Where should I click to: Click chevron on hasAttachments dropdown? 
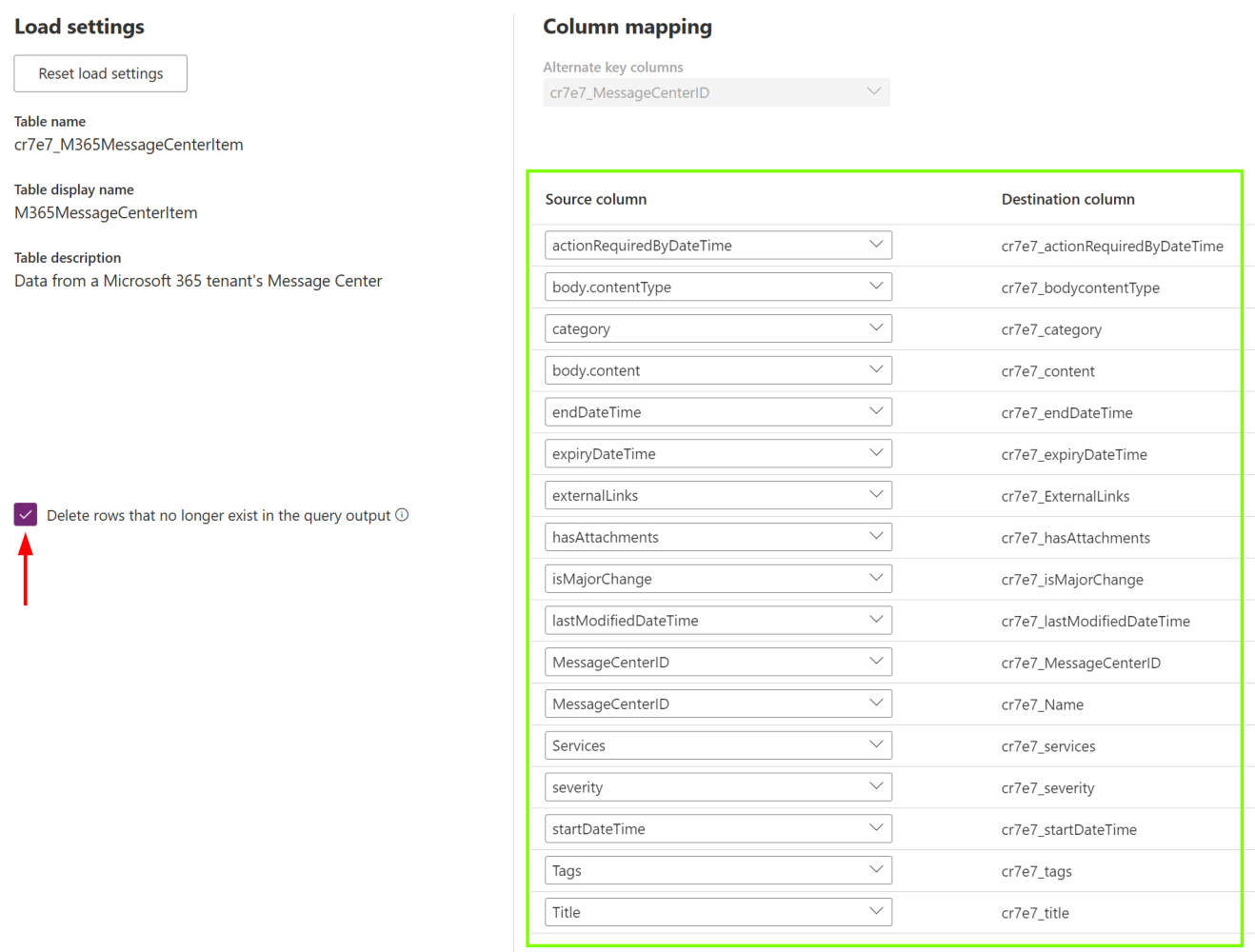[x=876, y=537]
